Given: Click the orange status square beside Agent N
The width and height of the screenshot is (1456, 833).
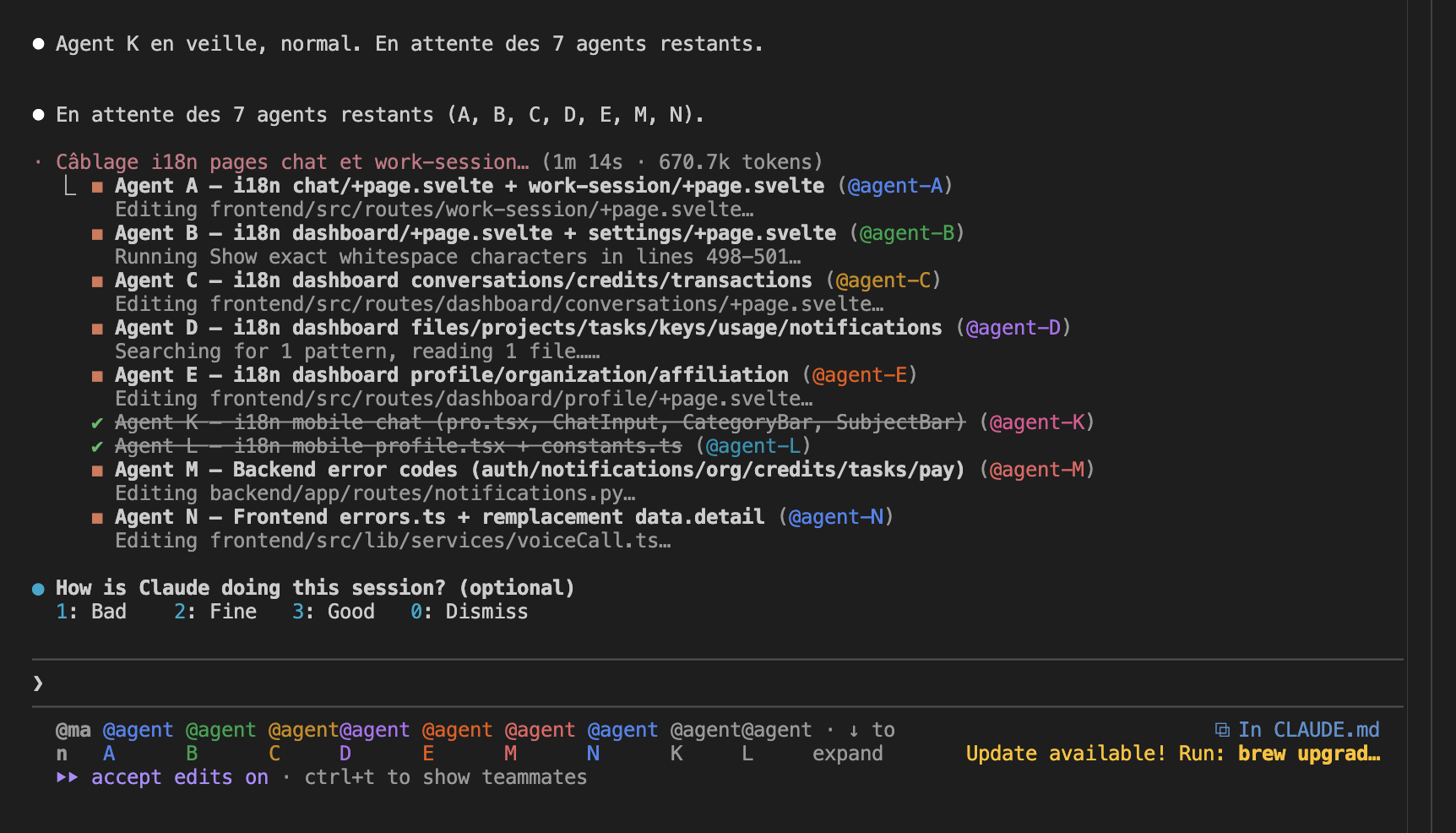Looking at the screenshot, I should (x=97, y=516).
